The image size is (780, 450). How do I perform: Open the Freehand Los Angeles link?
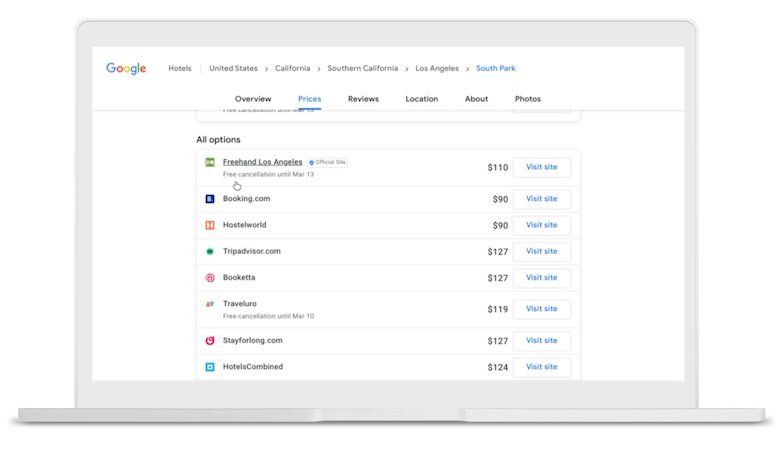(x=262, y=162)
